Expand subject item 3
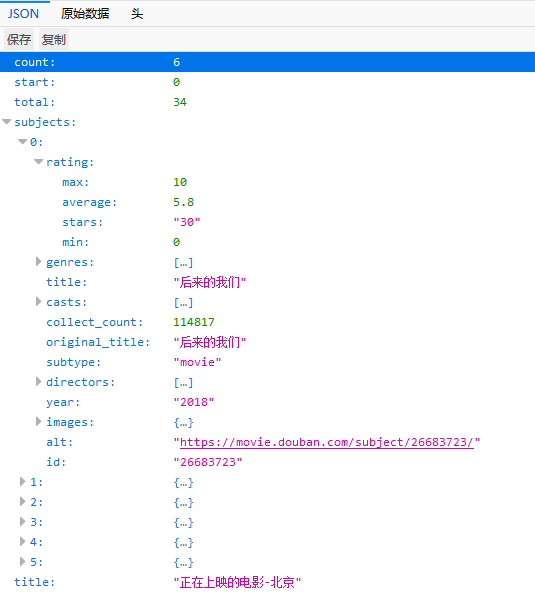Screen dimensions: 535x616 [23, 522]
